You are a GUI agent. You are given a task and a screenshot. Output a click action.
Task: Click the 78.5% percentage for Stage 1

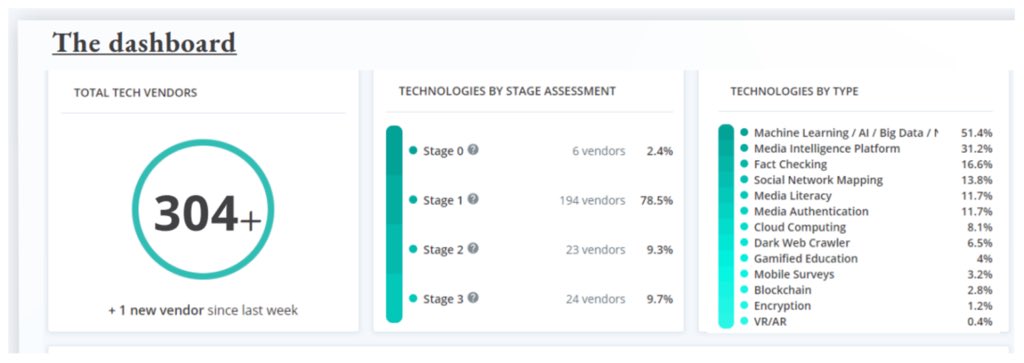pos(656,200)
